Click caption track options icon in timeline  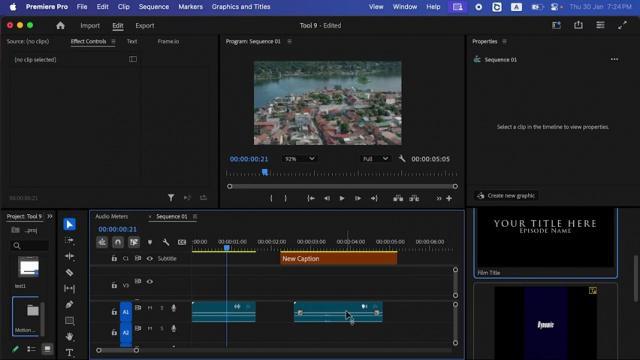point(182,242)
